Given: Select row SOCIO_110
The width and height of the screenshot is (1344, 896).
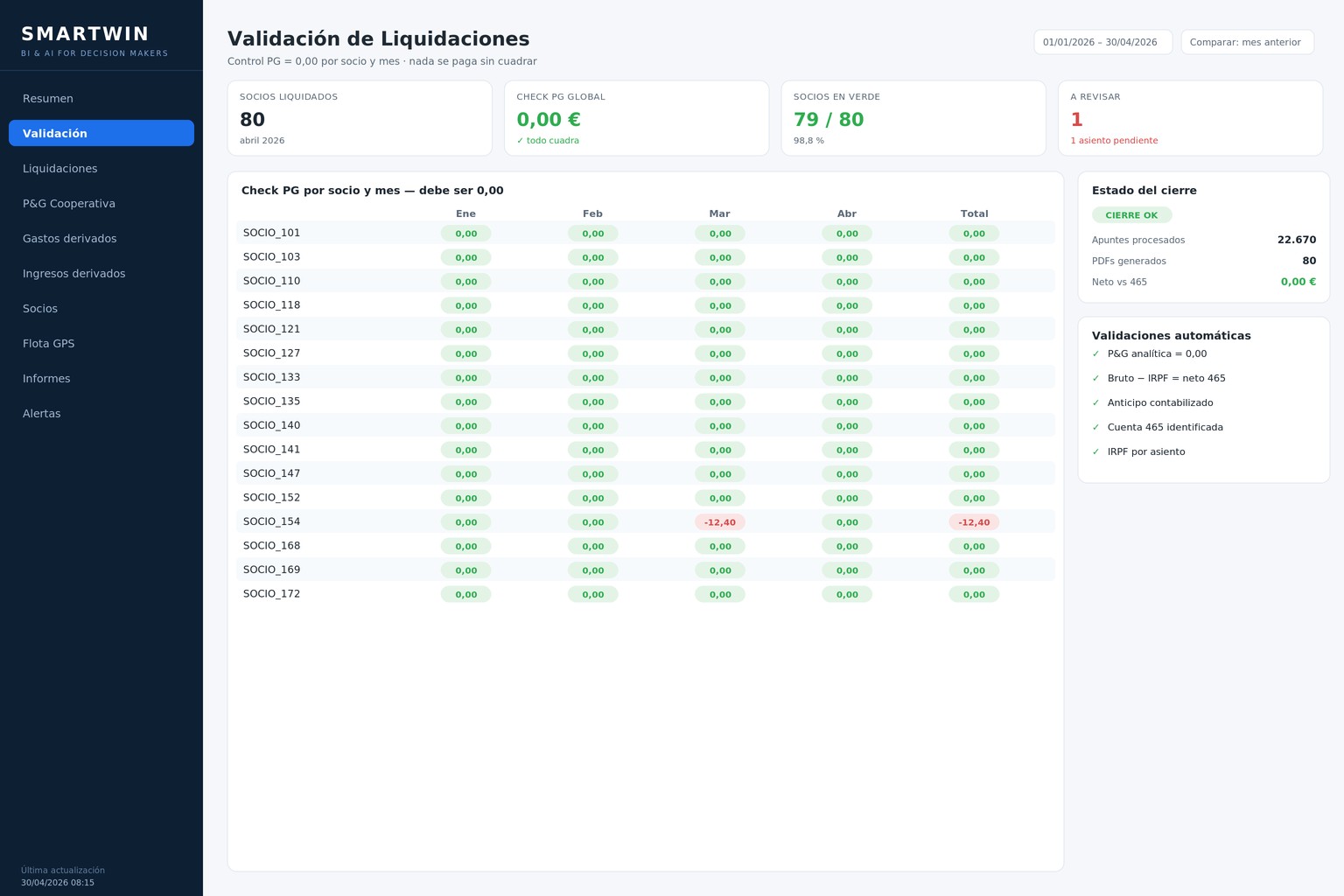Looking at the screenshot, I should 646,281.
